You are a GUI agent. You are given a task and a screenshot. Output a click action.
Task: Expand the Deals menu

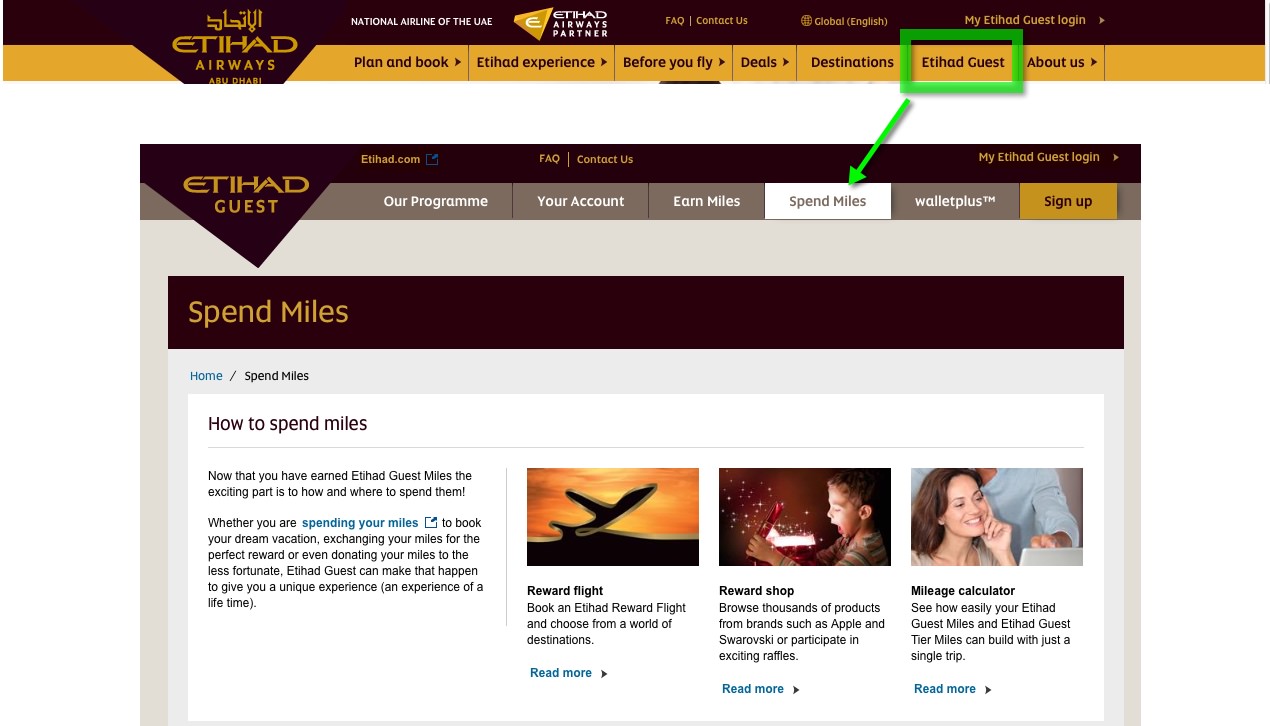(x=765, y=62)
